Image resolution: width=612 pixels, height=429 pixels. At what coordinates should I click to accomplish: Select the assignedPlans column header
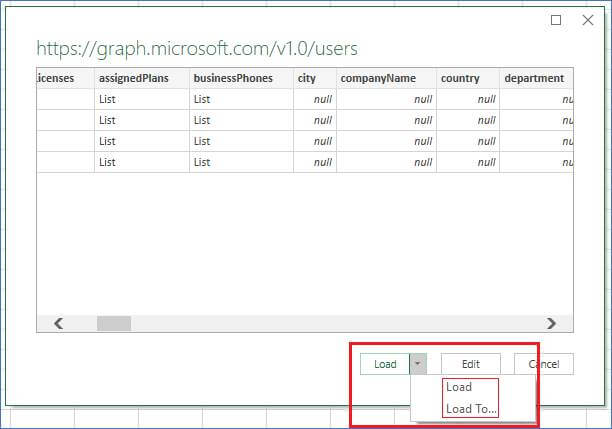click(142, 78)
